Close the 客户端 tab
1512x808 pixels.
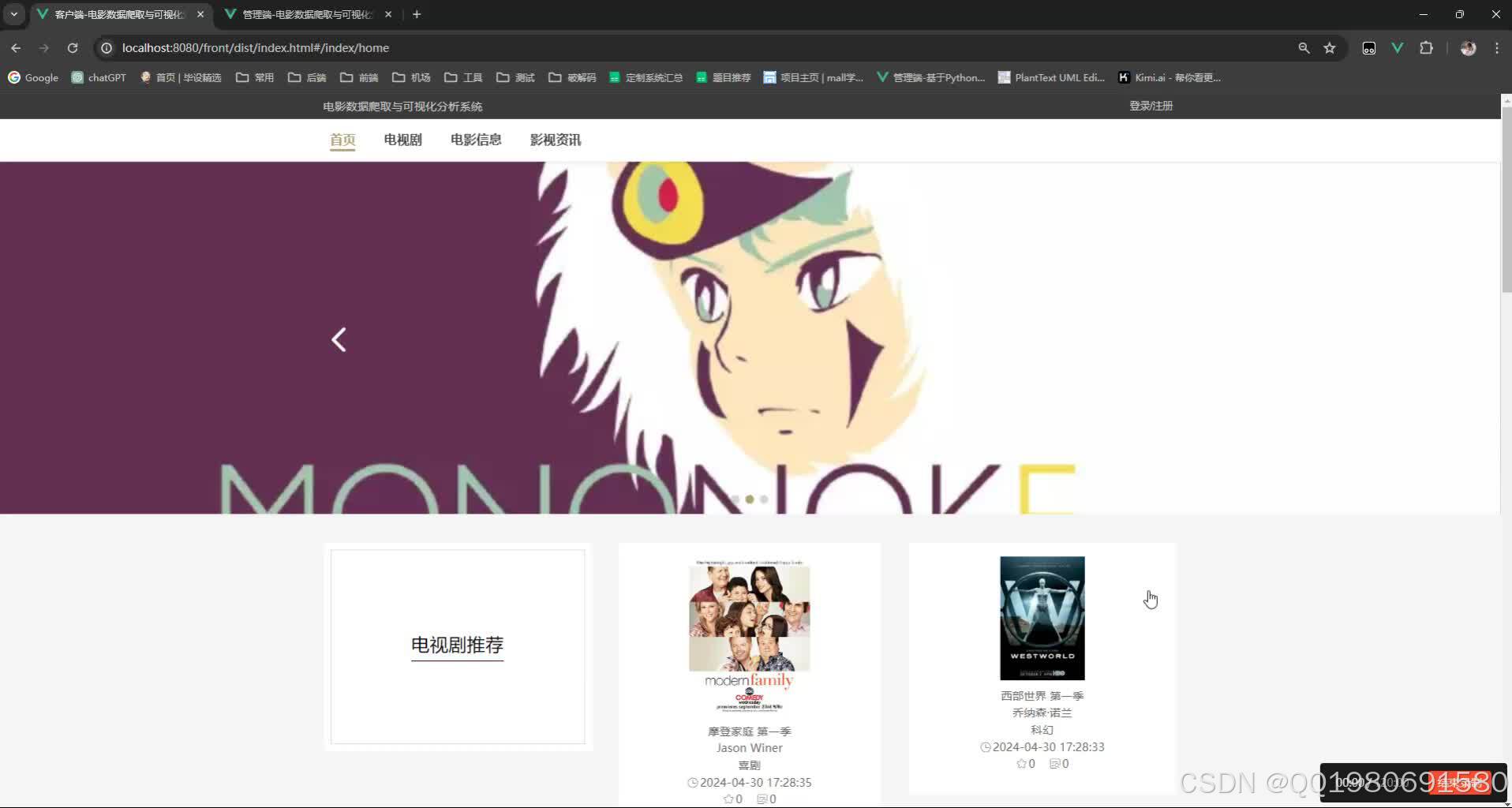(x=200, y=14)
